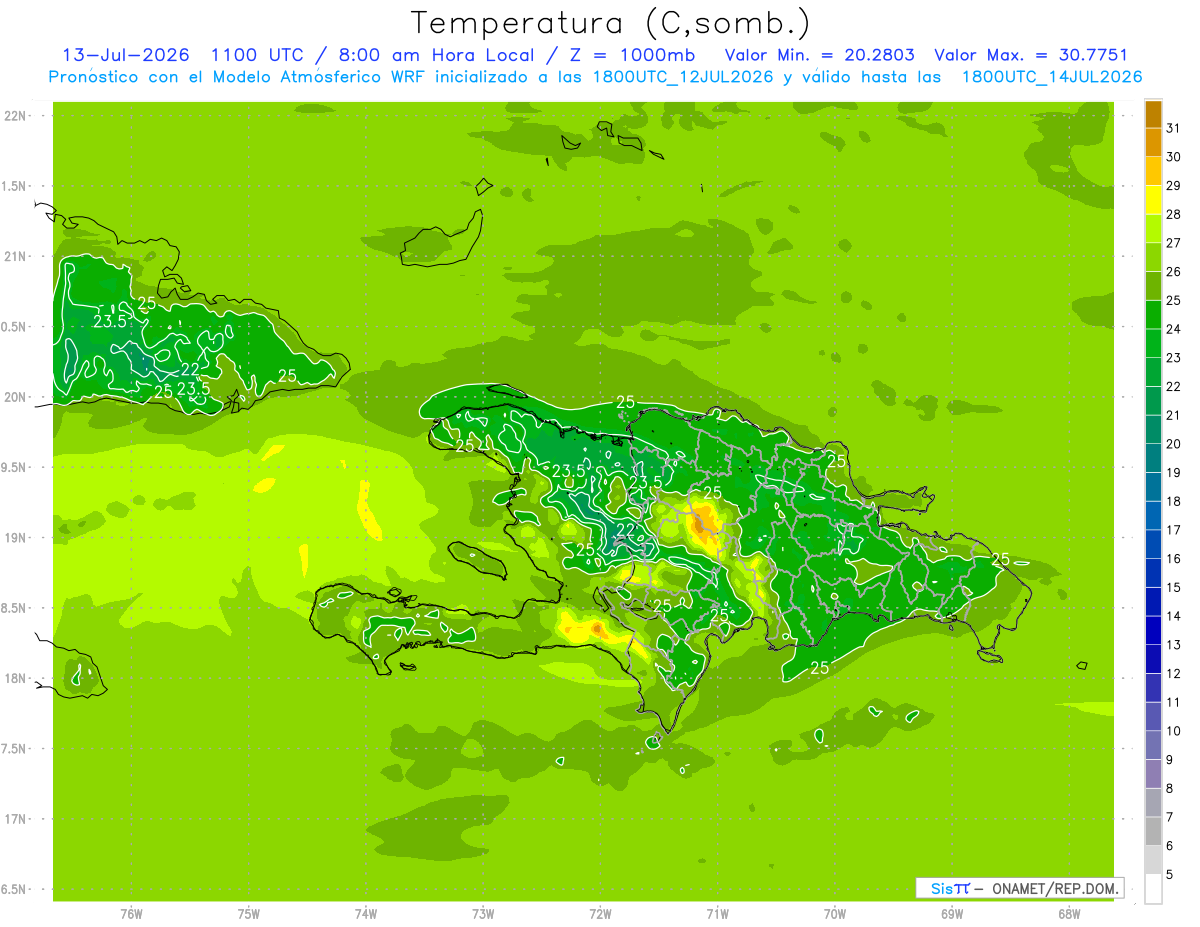Pick the lime legend swatch between 27 and 28

[x=1153, y=229]
